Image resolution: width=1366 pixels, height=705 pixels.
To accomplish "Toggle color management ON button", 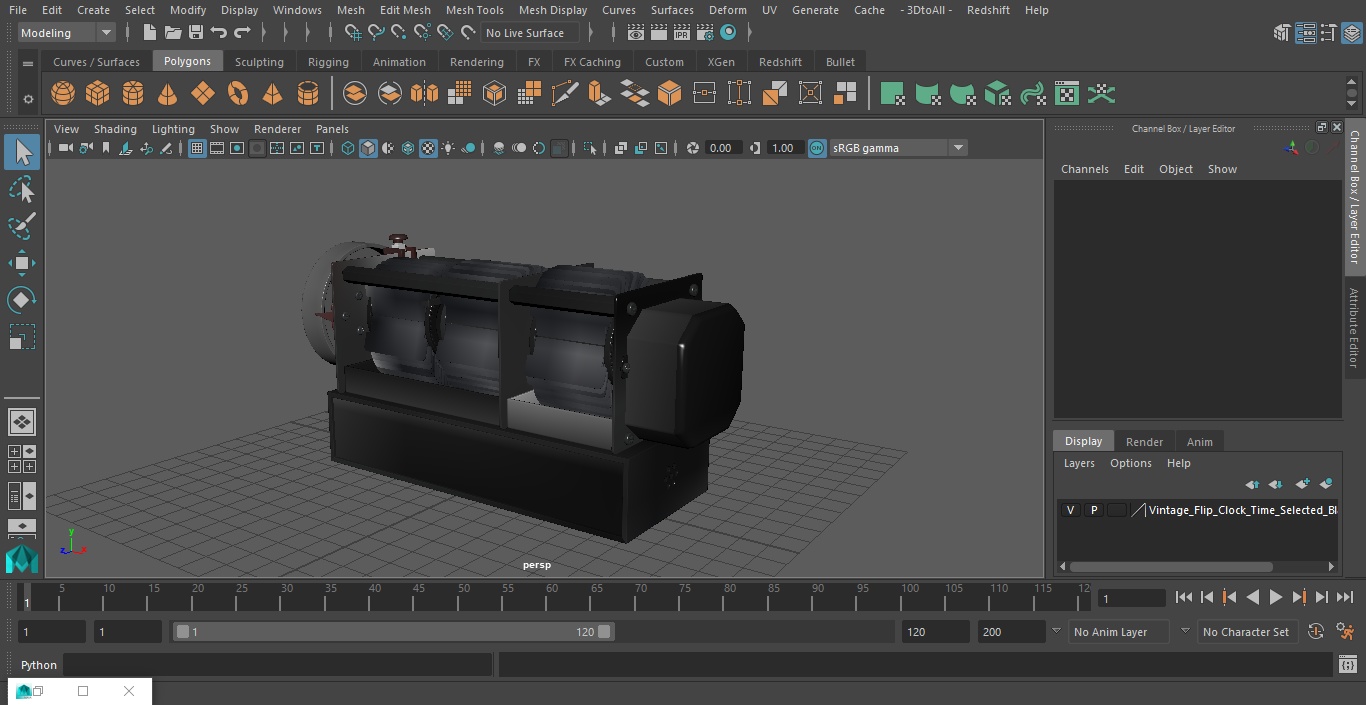I will pyautogui.click(x=817, y=148).
